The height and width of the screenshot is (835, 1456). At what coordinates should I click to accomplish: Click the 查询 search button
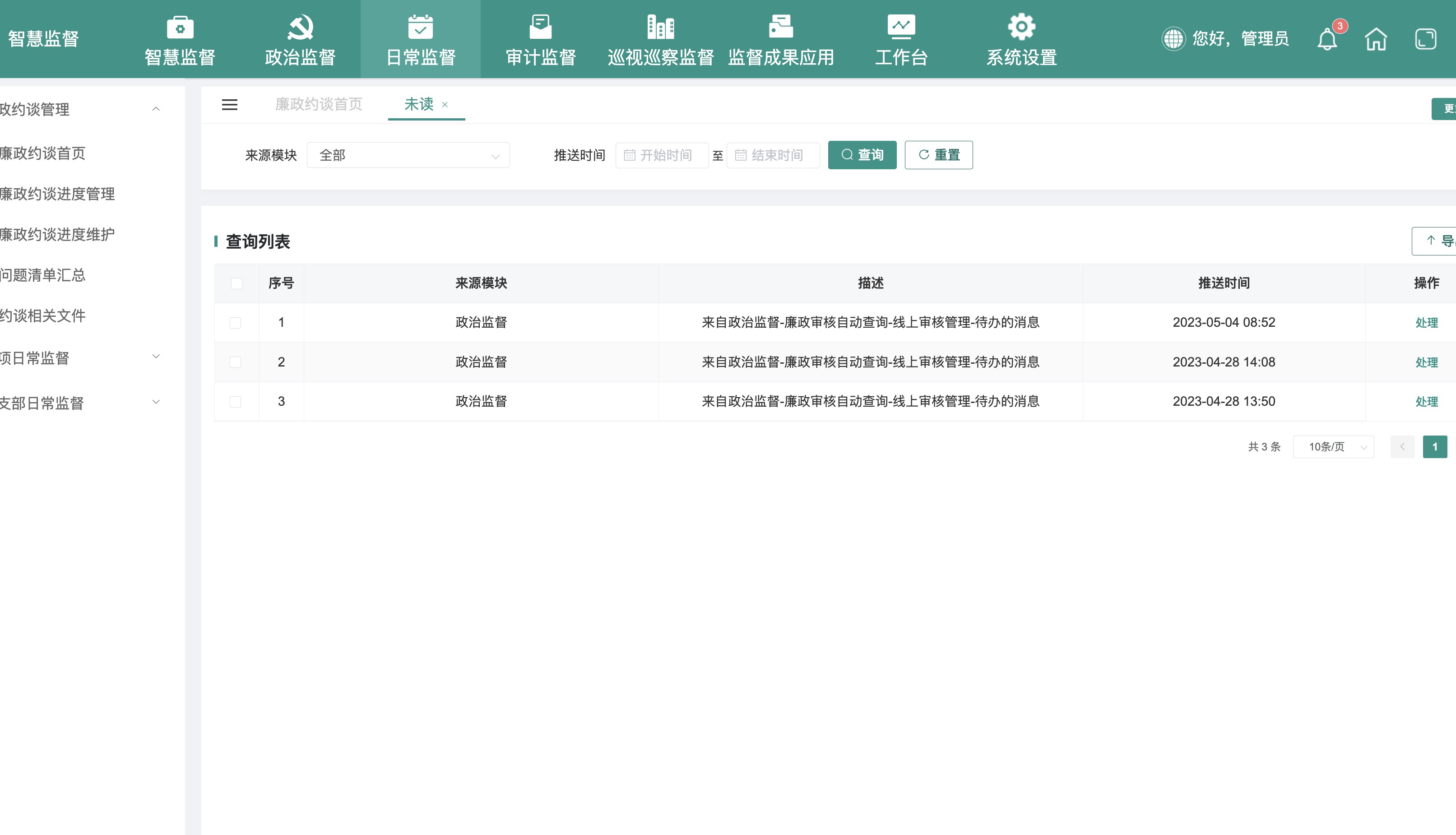[862, 155]
